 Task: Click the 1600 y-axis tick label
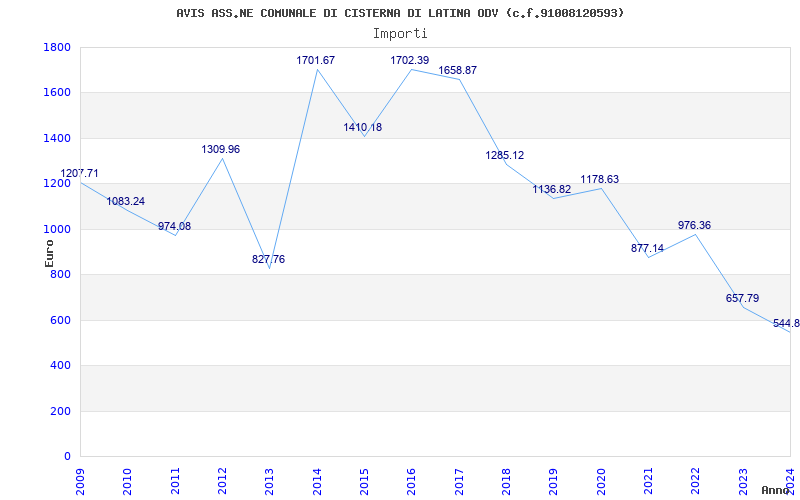pyautogui.click(x=57, y=93)
